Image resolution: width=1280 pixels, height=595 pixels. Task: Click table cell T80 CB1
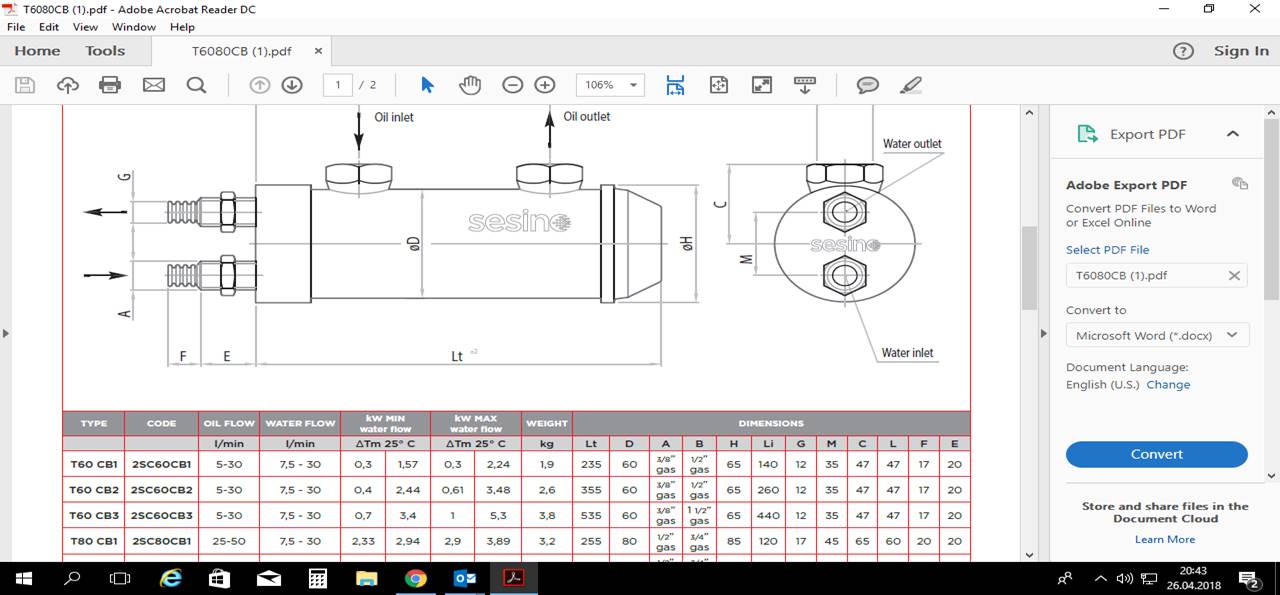pos(93,541)
